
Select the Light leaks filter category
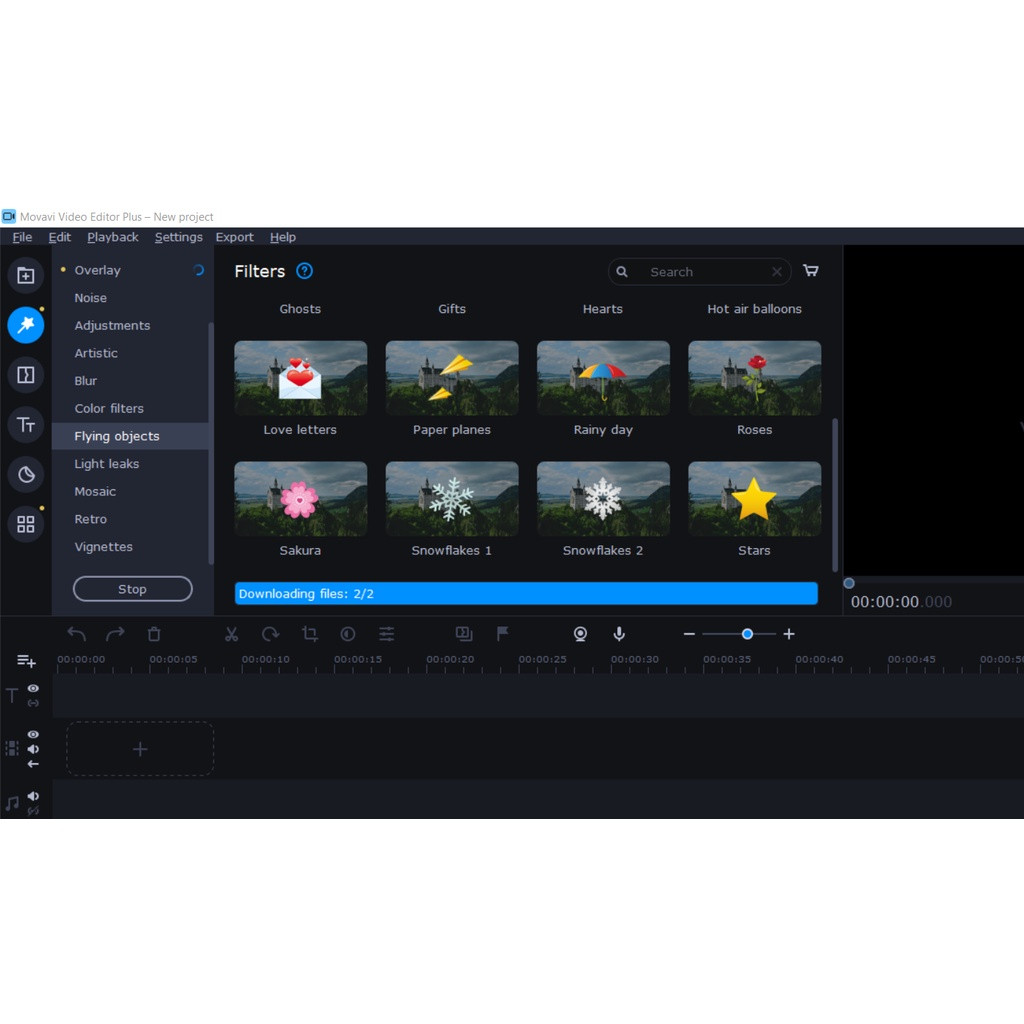click(106, 464)
